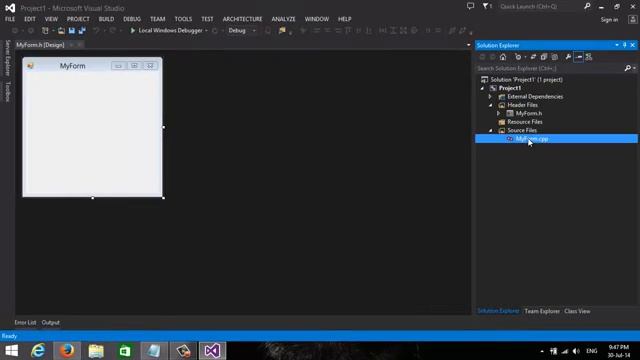The height and width of the screenshot is (360, 640).
Task: Open the Server Explorer side tab
Action: coord(7,58)
